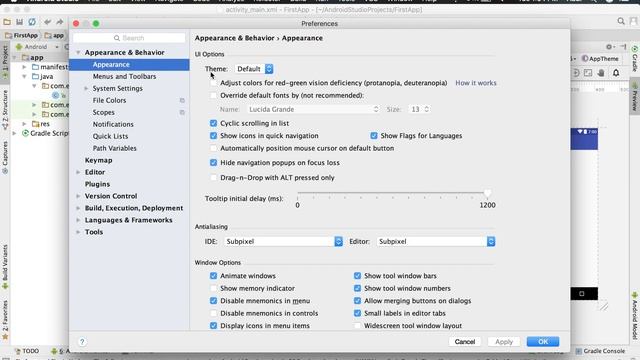Open the How it works link
This screenshot has height=360, width=640.
click(476, 83)
